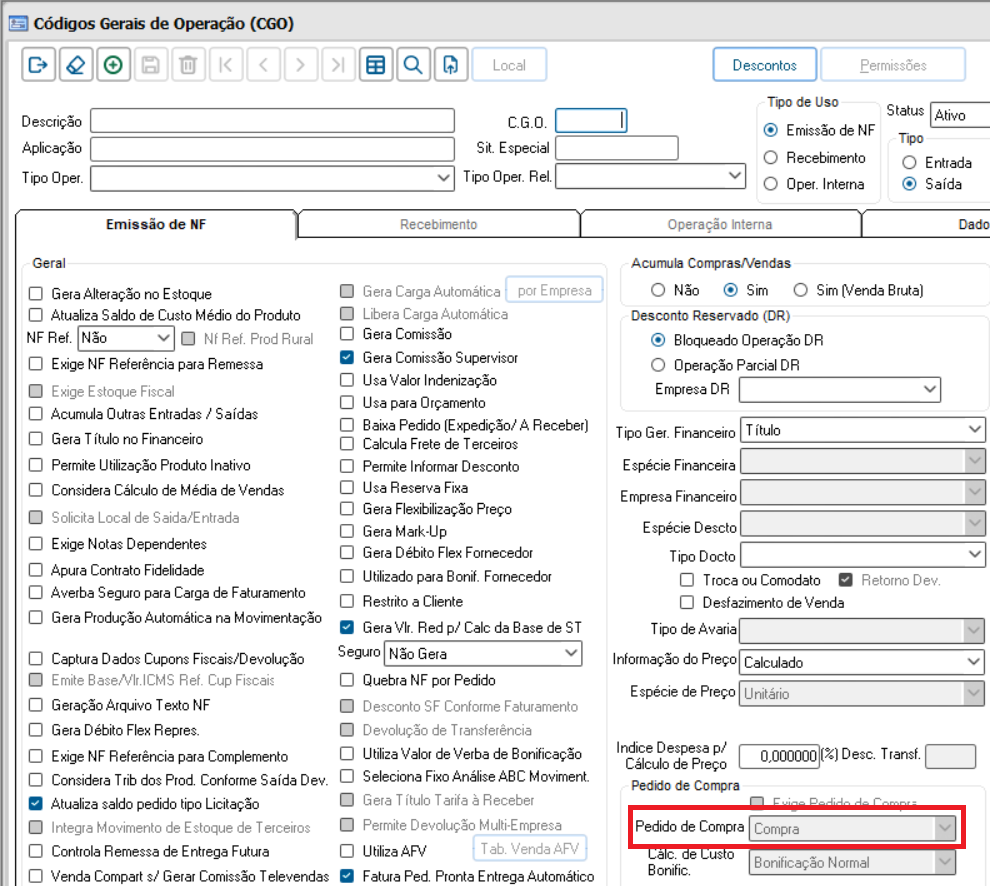
Task: Select Não for Acumula Compras/Vendas
Action: click(x=658, y=290)
